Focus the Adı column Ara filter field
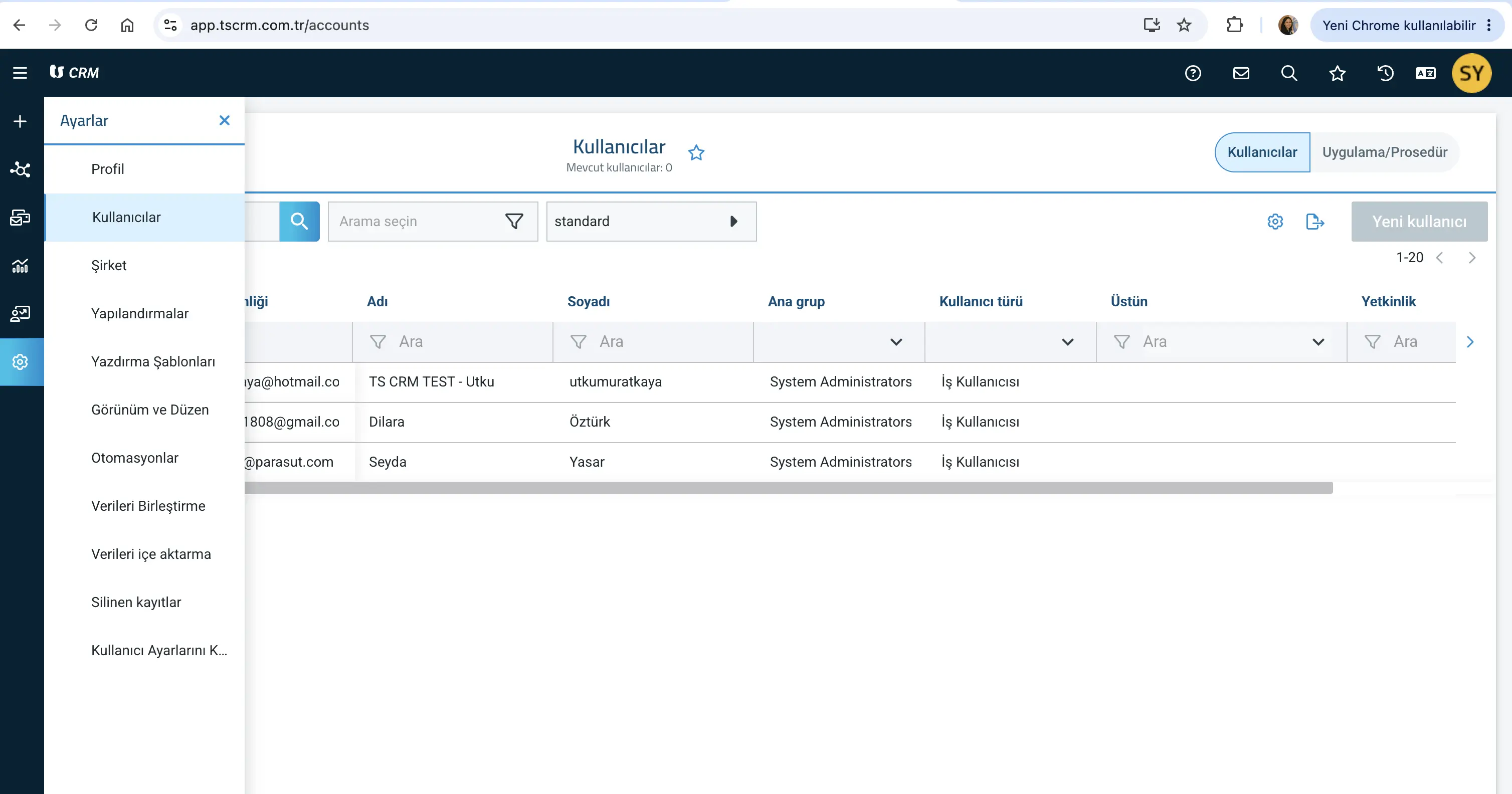Viewport: 1512px width, 794px height. tap(453, 341)
